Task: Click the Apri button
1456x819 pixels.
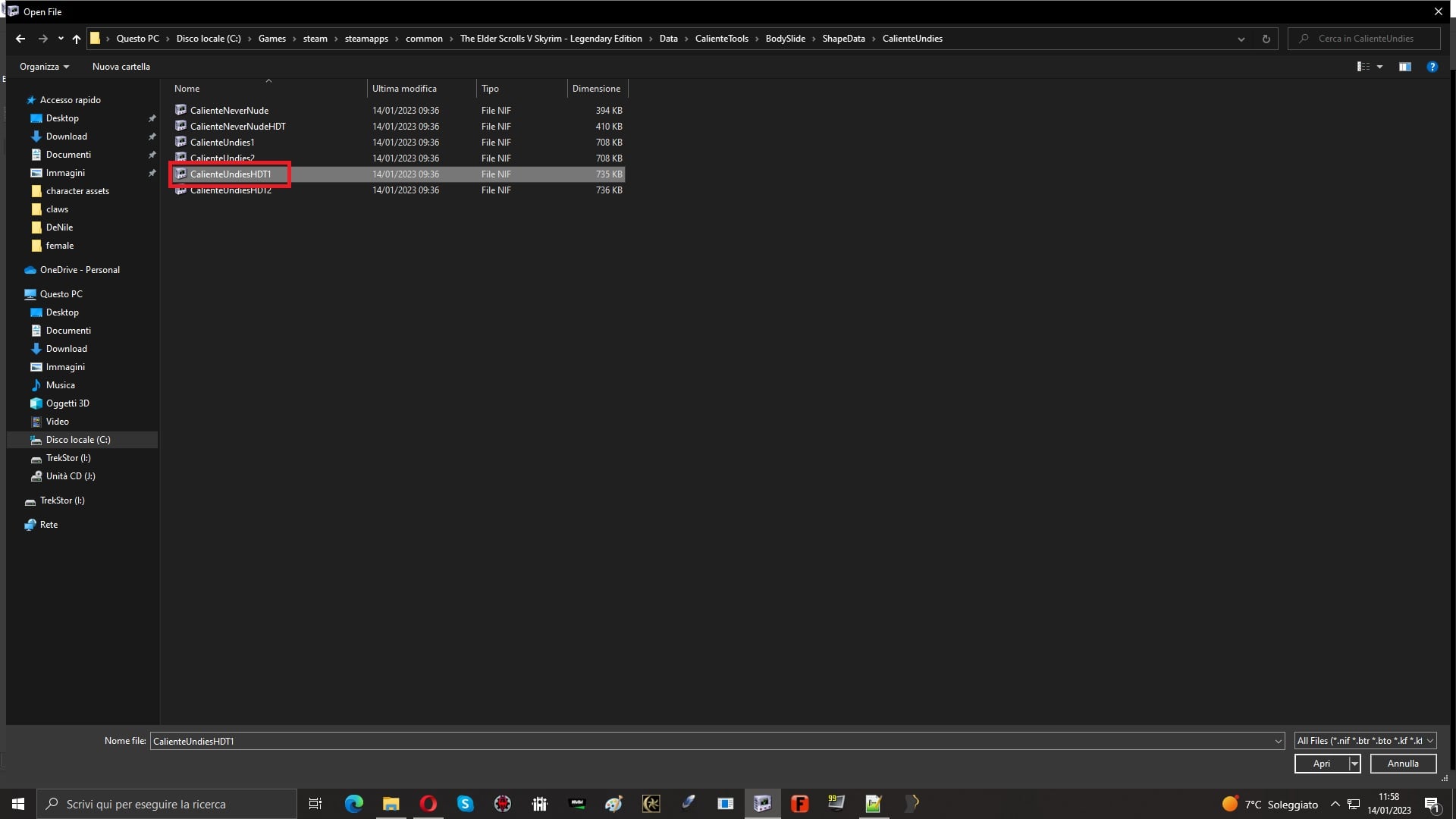Action: coord(1321,764)
